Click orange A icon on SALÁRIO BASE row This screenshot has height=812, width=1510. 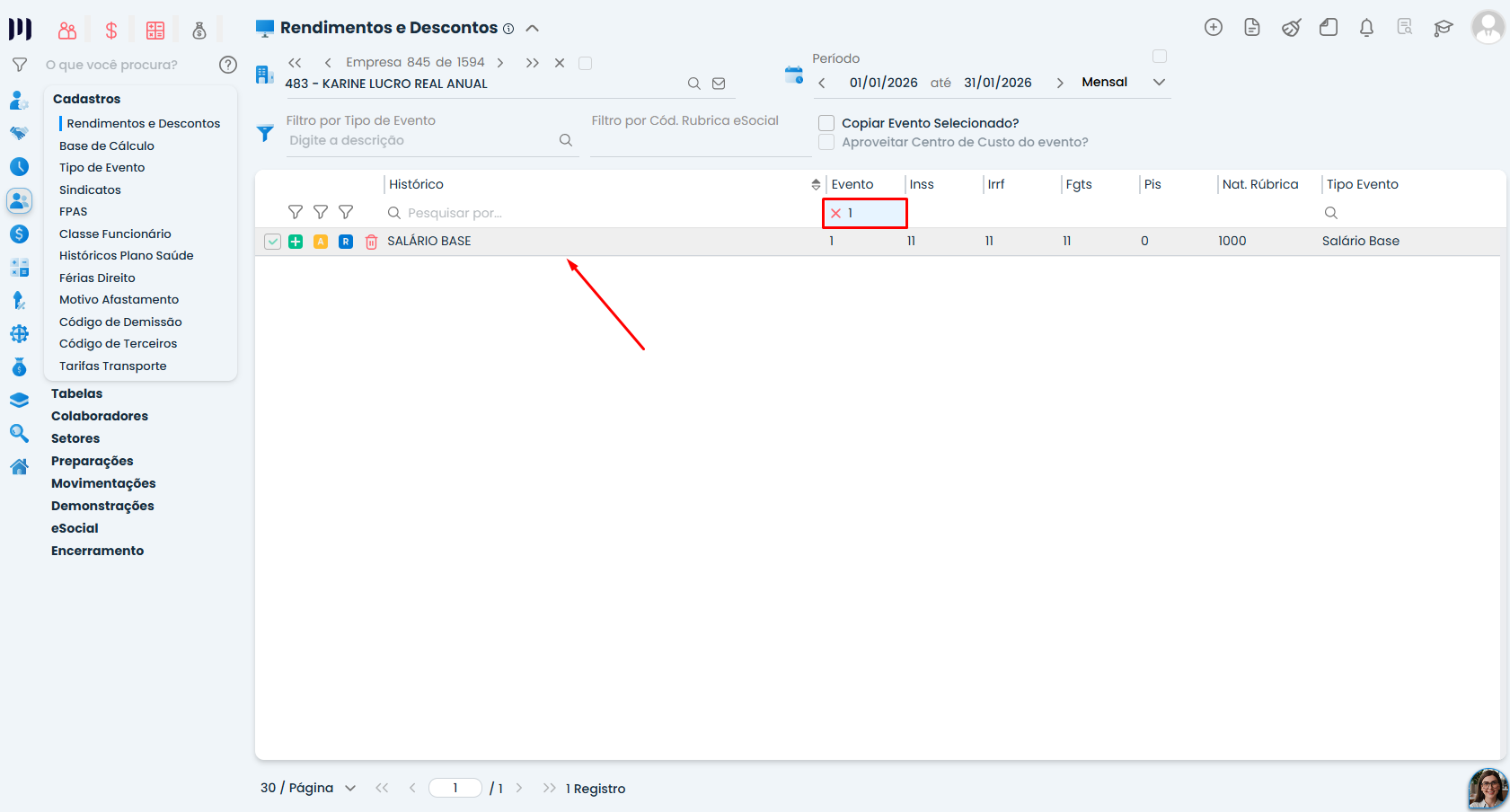[x=321, y=242]
